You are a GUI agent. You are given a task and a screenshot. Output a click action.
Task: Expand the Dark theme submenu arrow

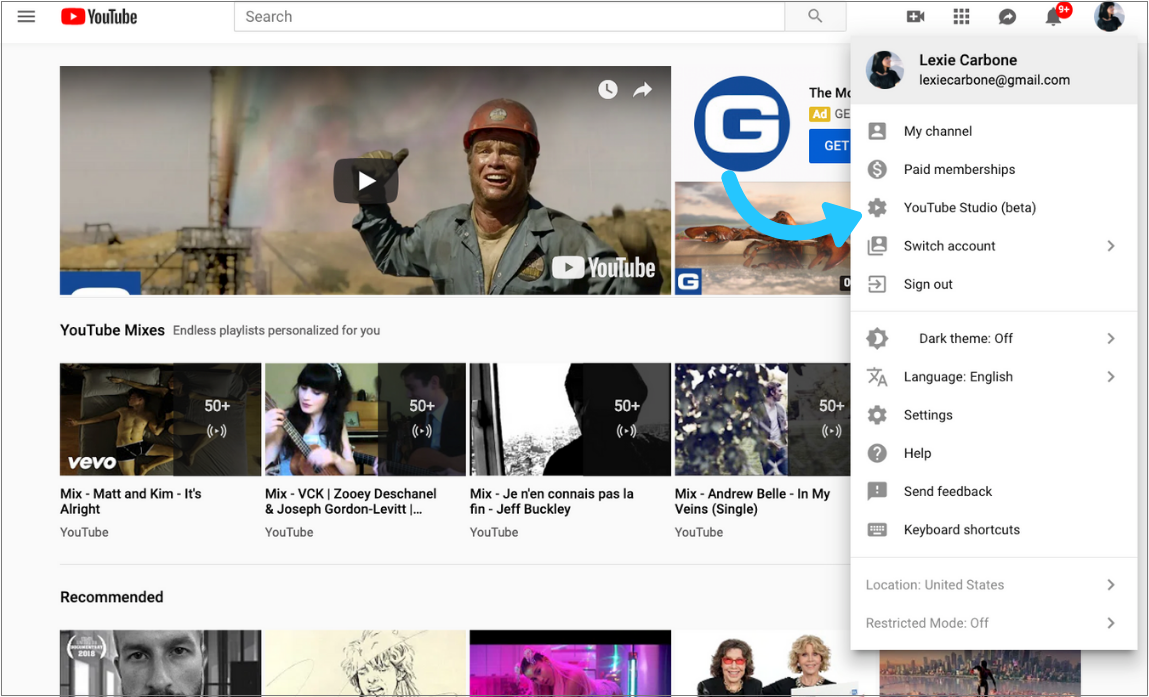coord(1111,338)
